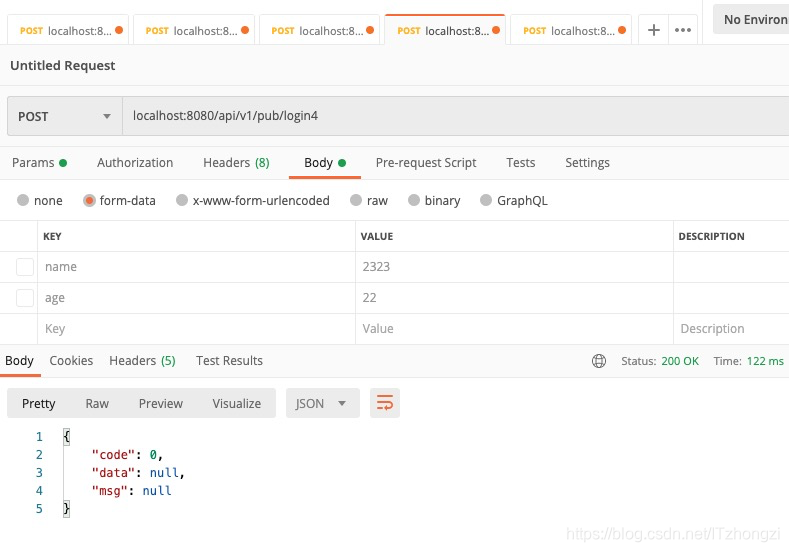Image resolution: width=789 pixels, height=552 pixels.
Task: Open the Headers (8) request tab
Action: click(236, 163)
